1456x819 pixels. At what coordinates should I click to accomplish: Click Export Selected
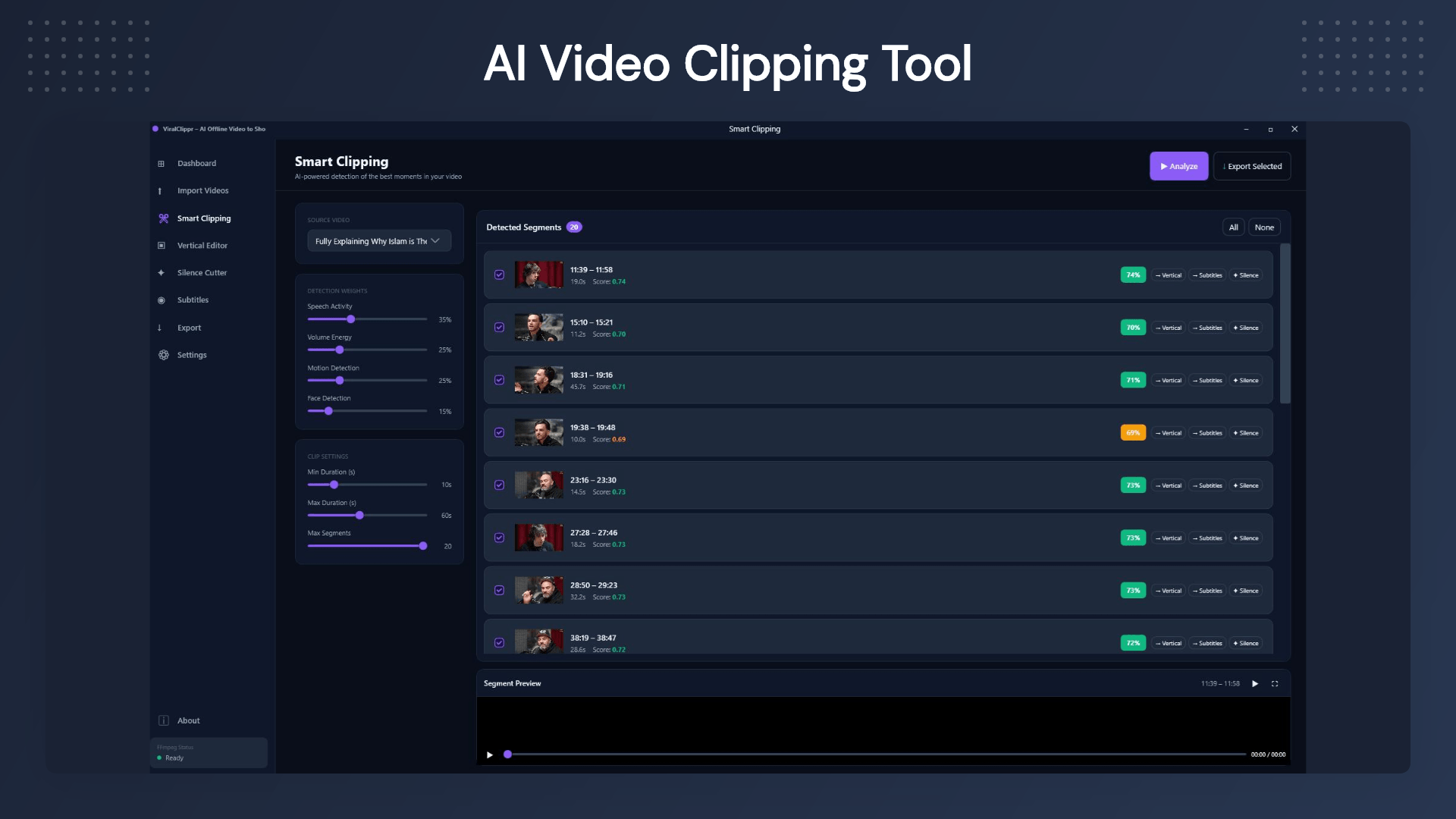1252,166
